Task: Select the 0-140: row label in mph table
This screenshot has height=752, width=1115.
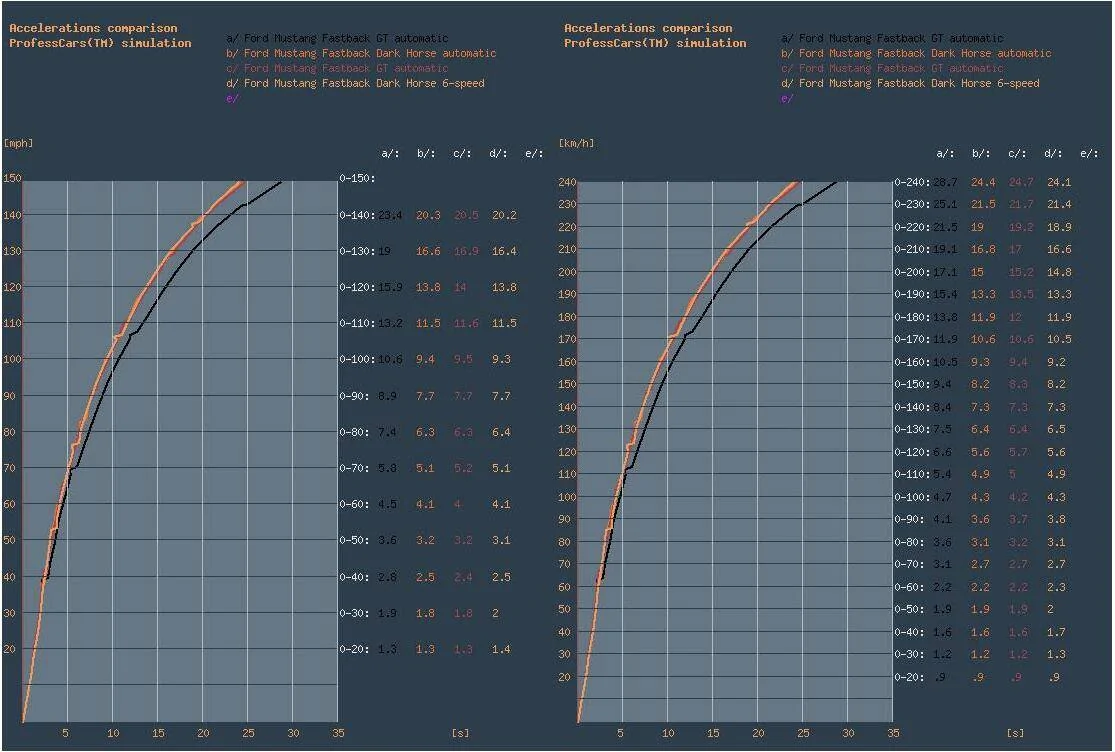Action: [x=357, y=215]
